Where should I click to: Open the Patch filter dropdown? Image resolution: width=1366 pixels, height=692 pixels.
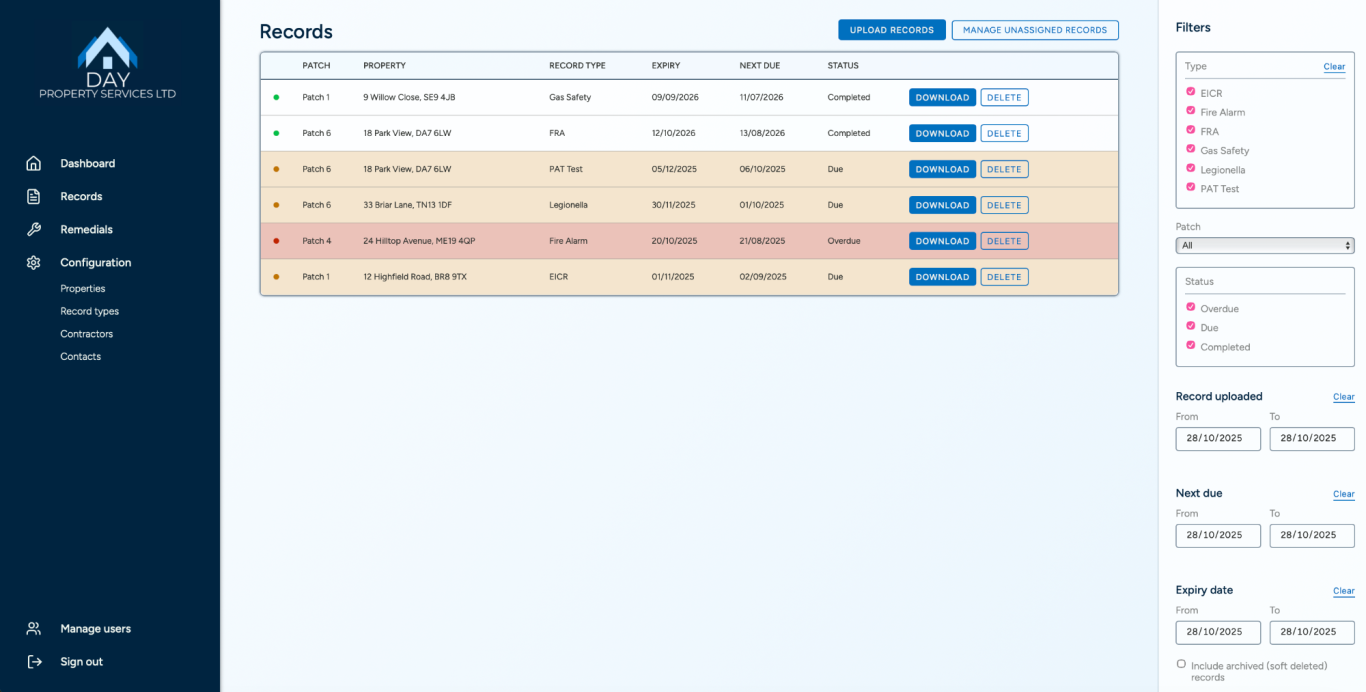point(1264,244)
